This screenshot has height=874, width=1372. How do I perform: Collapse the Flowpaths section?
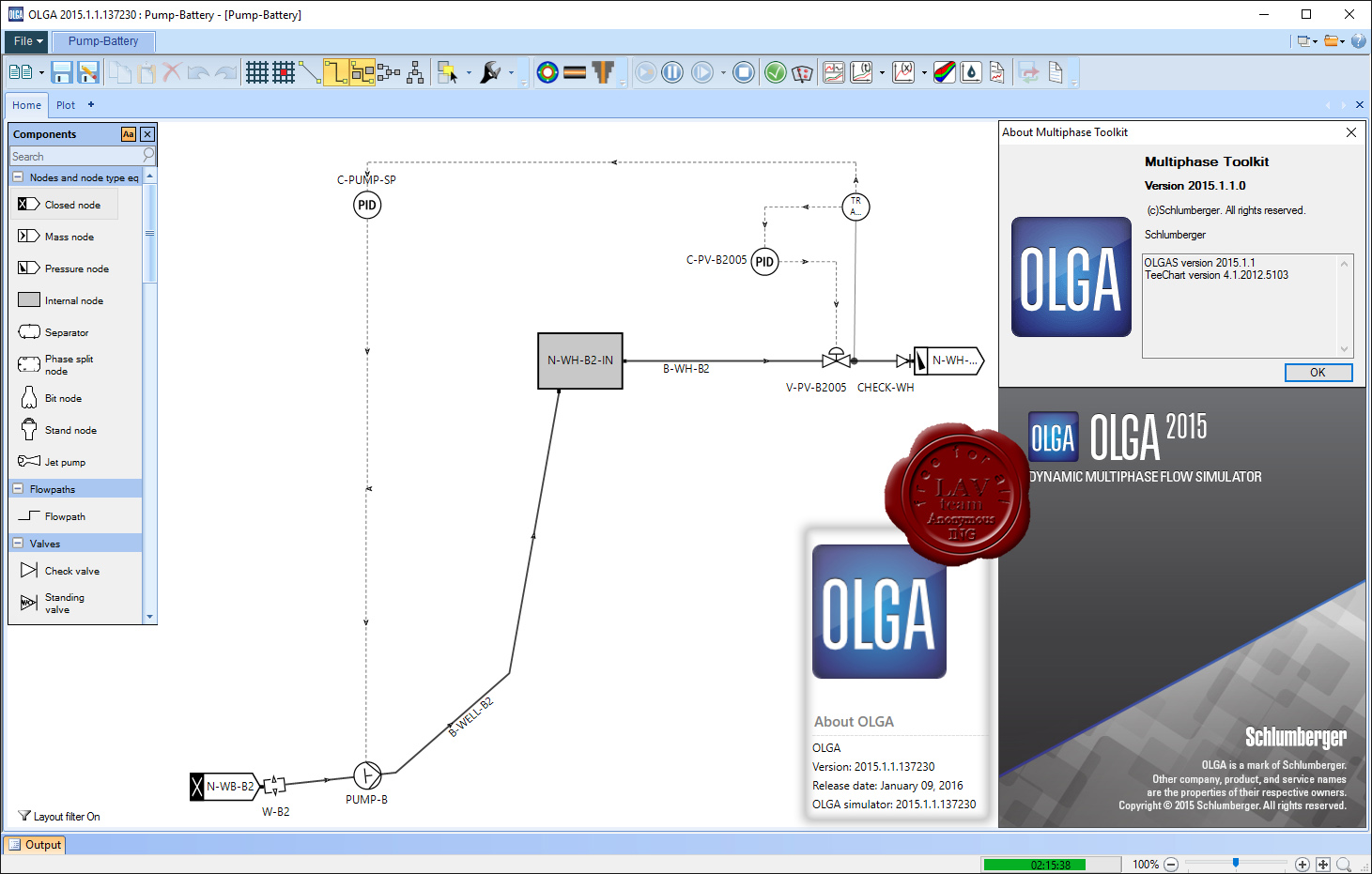18,488
